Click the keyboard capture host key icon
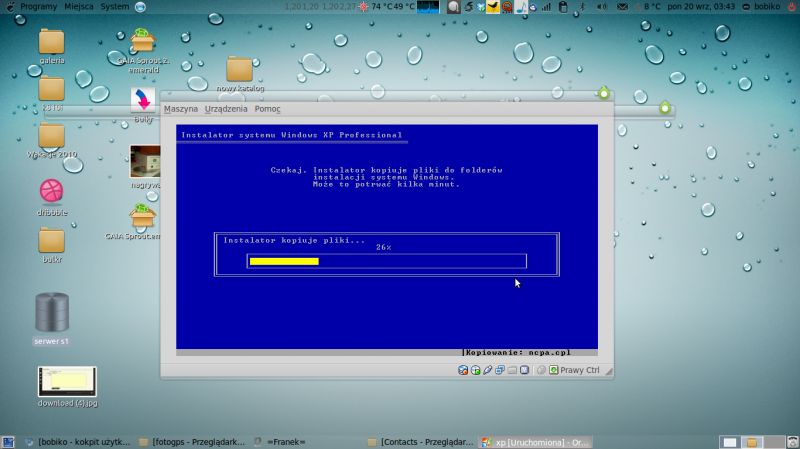The width and height of the screenshot is (800, 449). (x=554, y=370)
